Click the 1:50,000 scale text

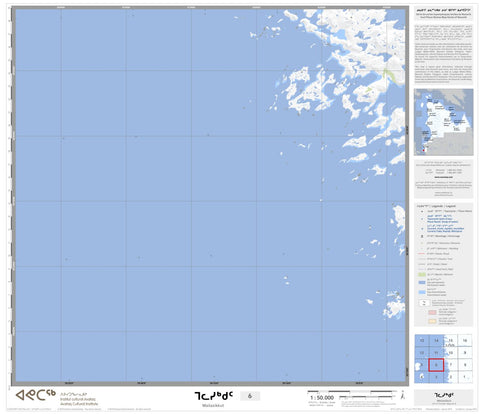coord(322,398)
